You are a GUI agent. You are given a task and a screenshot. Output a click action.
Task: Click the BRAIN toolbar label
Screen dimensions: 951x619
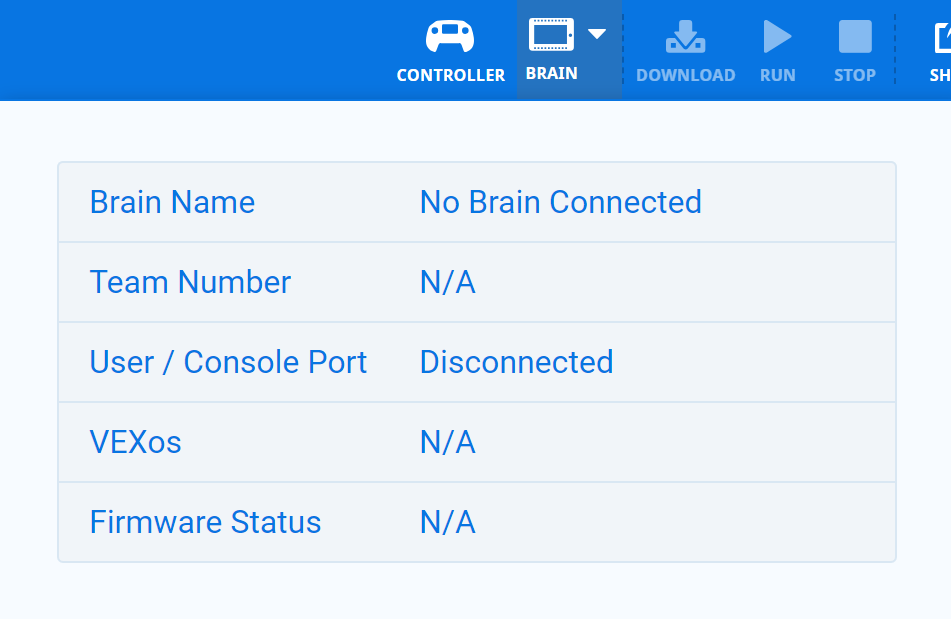[x=551, y=73]
